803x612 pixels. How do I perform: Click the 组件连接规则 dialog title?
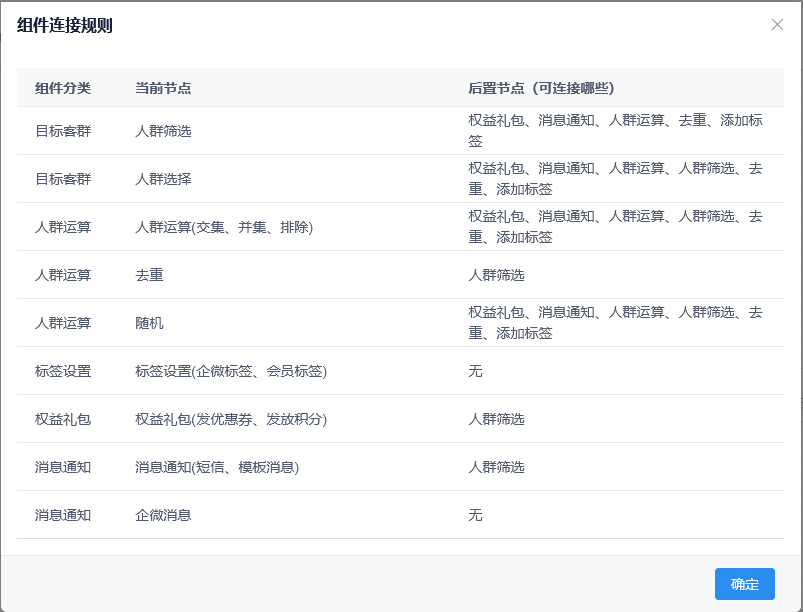(x=65, y=26)
